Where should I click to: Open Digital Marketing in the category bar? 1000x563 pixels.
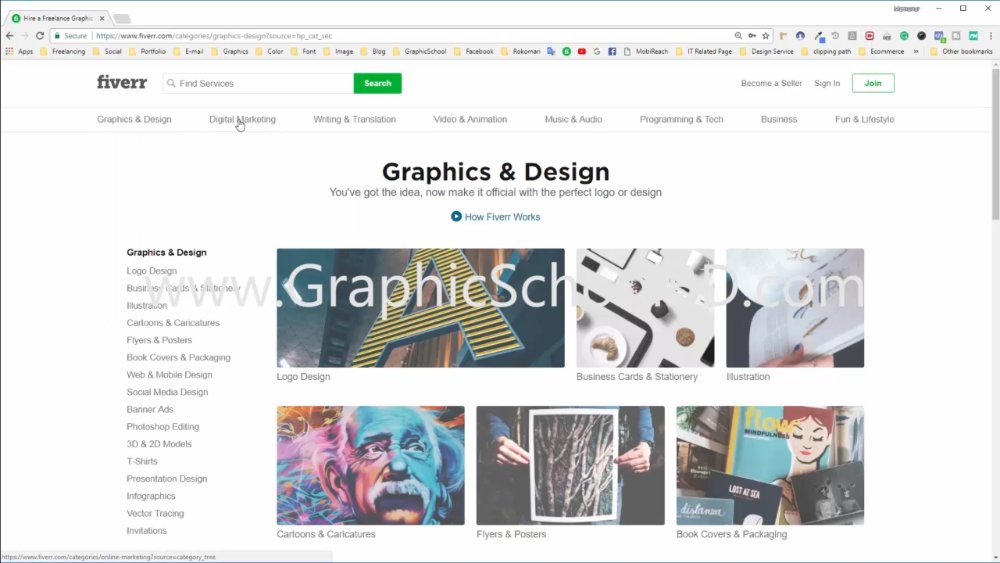point(242,119)
